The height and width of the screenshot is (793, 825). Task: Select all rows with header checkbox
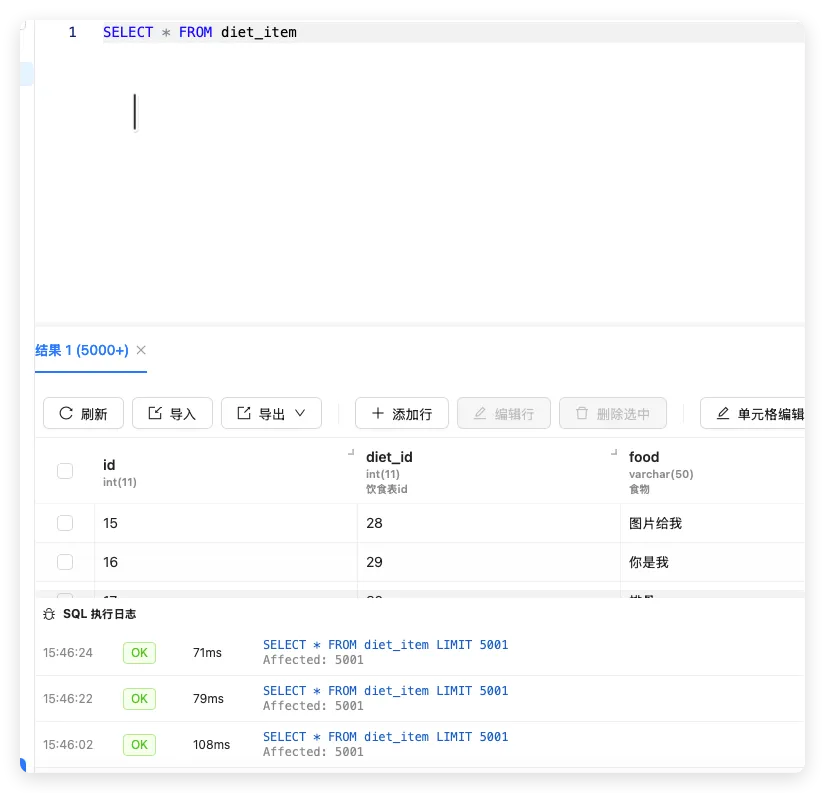click(65, 468)
